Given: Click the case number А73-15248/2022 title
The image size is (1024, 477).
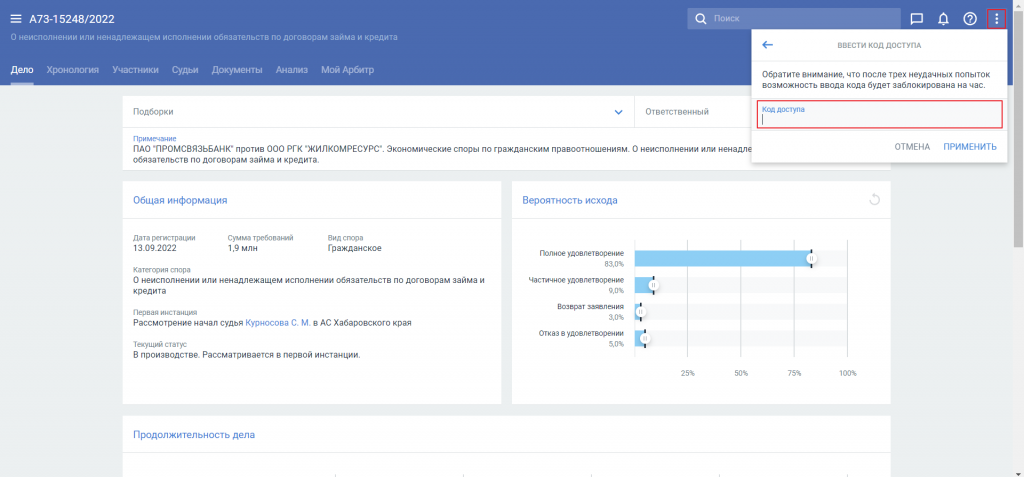Looking at the screenshot, I should [x=72, y=19].
